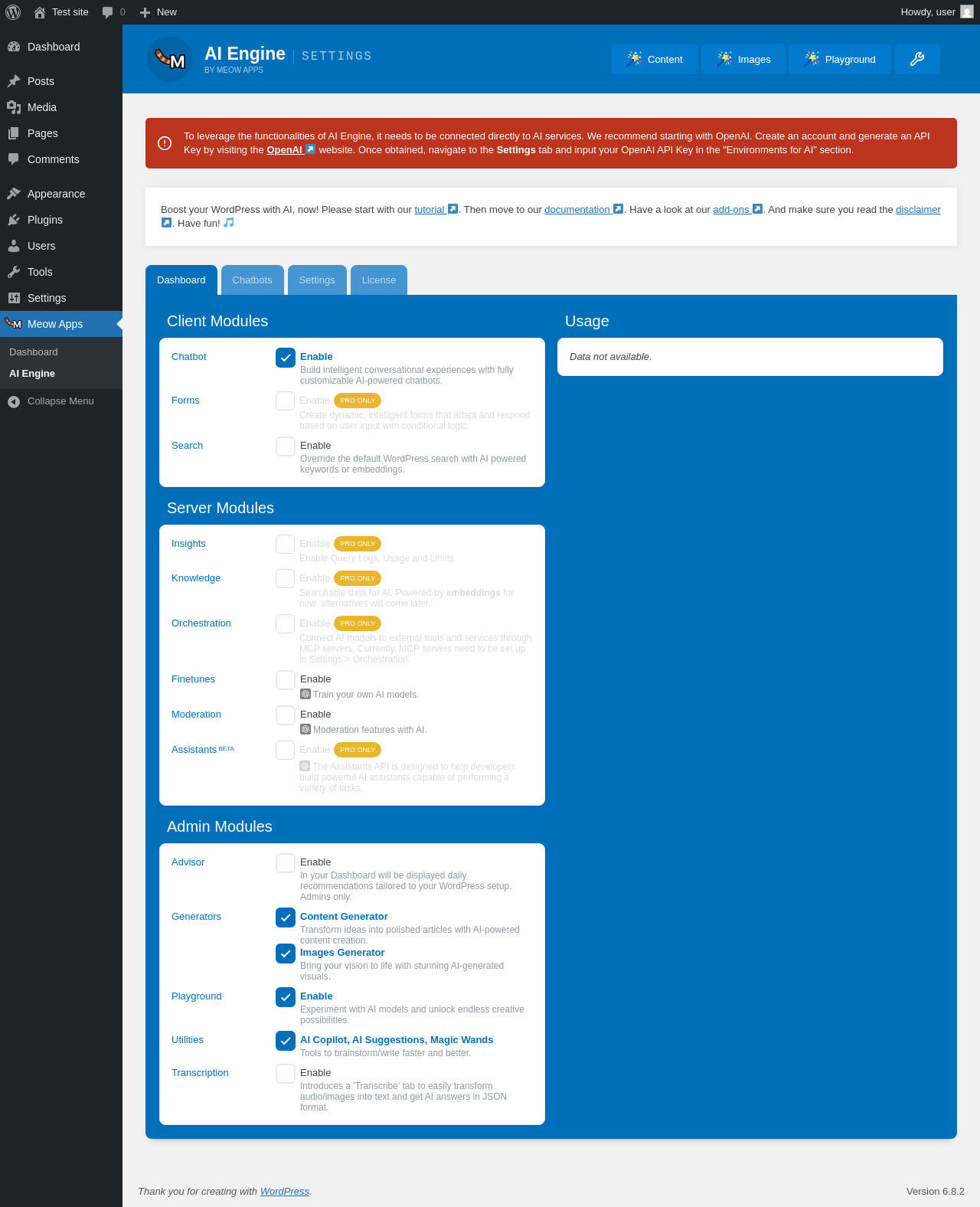Click the Tools wrench icon in sidebar
Screen dimensions: 980x1207
[14, 272]
